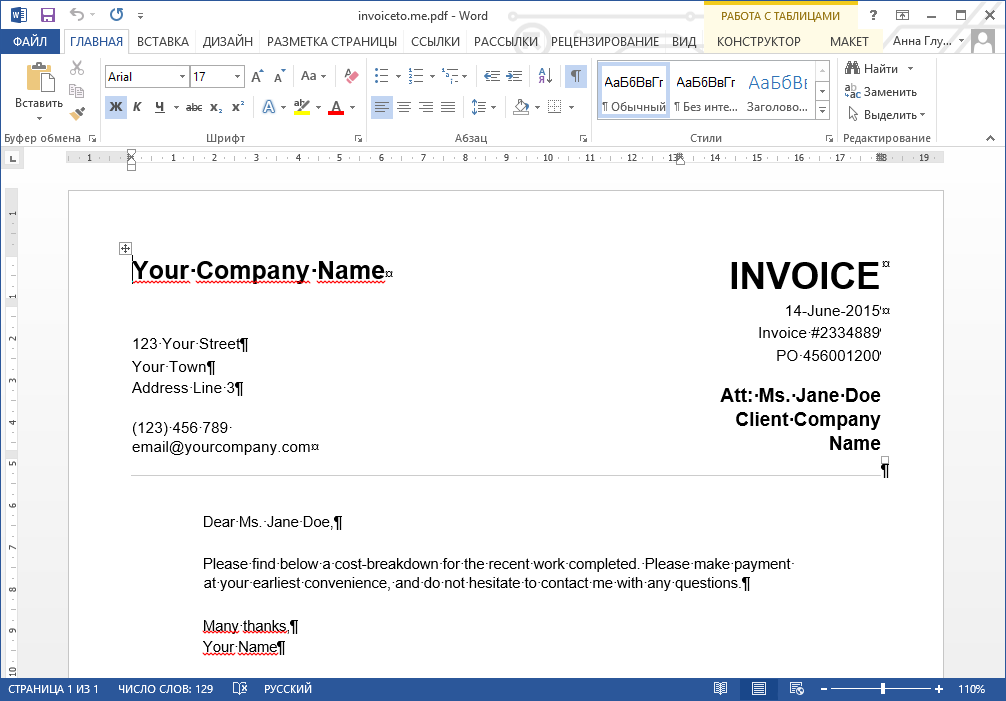This screenshot has width=1006, height=701.
Task: Apply subscript formatting
Action: (x=216, y=107)
